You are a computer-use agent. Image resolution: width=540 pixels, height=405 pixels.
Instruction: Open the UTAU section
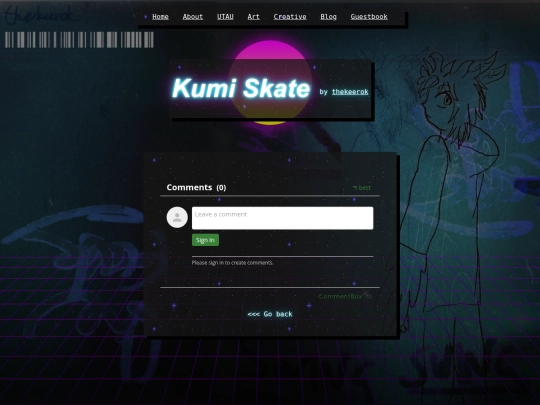[225, 17]
